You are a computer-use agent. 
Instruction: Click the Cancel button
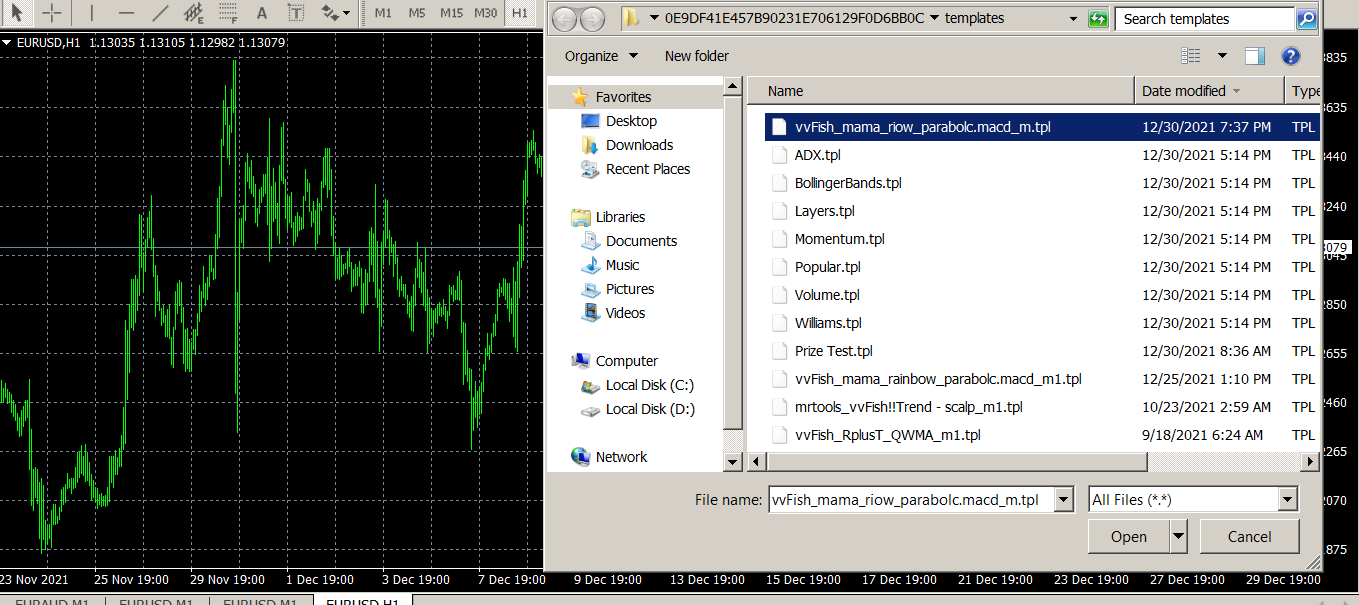1250,537
